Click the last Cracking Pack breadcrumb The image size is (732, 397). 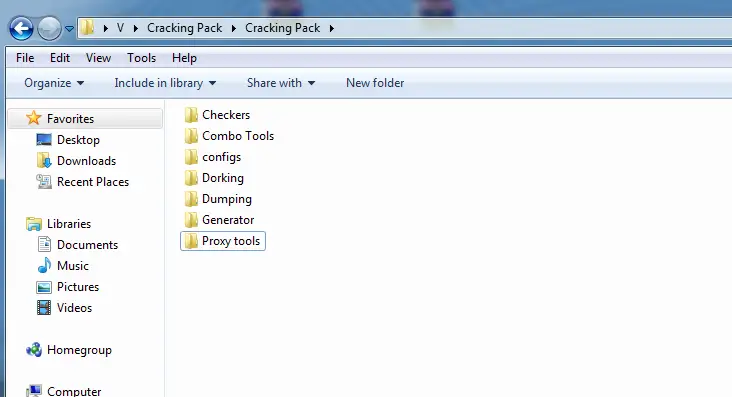tap(282, 28)
